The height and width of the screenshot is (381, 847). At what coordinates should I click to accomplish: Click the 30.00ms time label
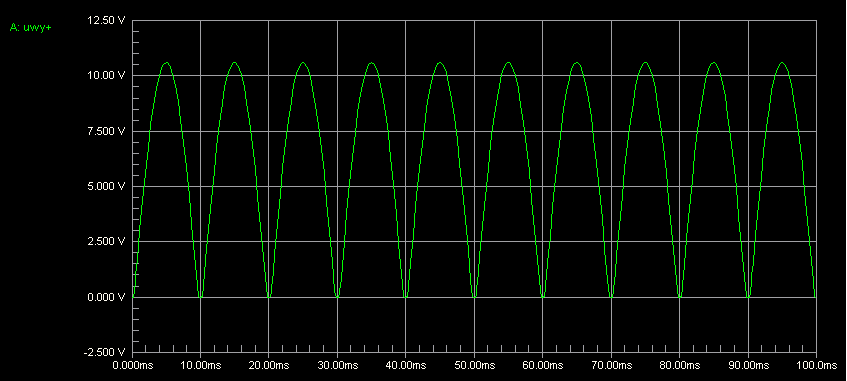338,365
